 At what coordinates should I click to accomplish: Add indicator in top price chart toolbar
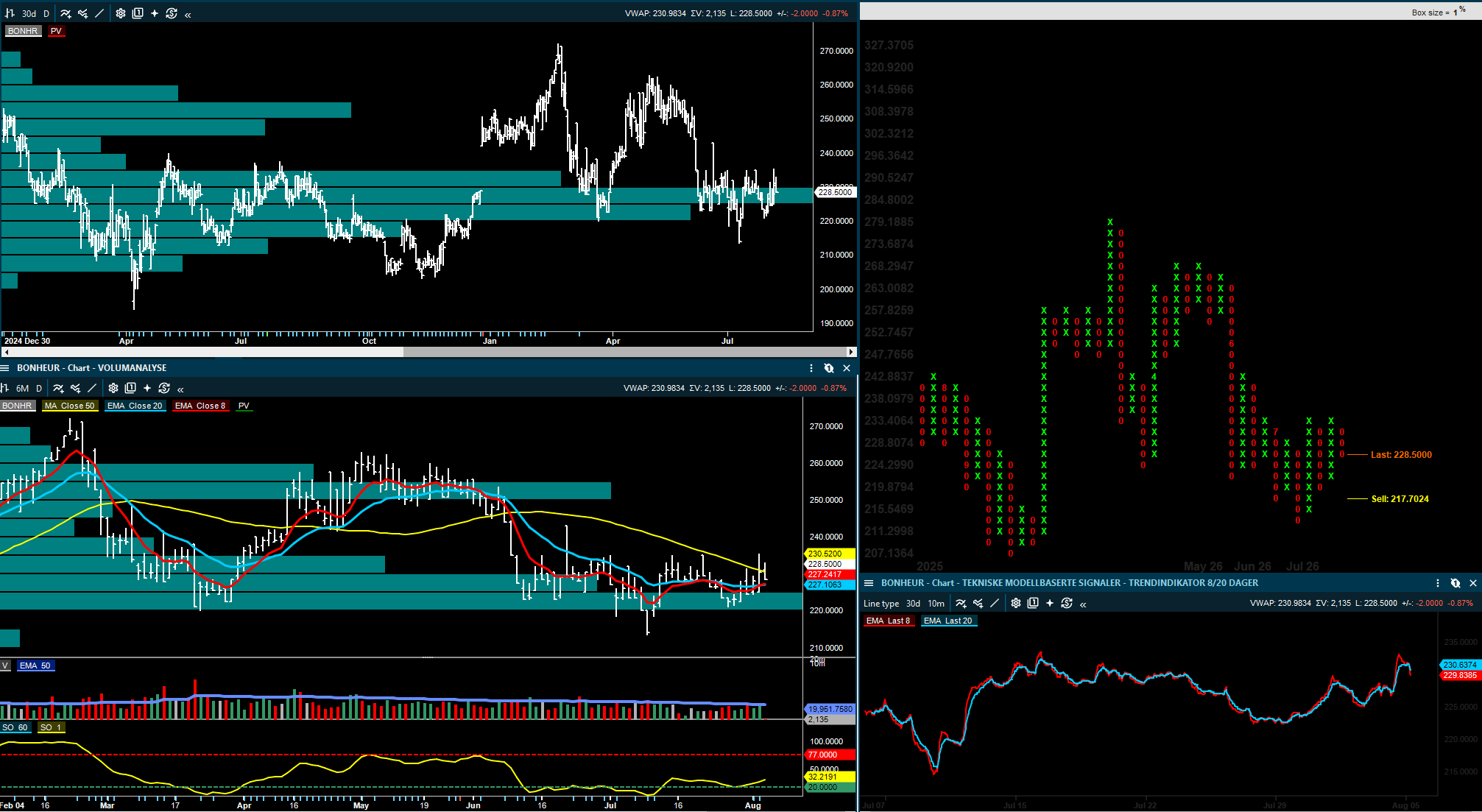(x=66, y=13)
